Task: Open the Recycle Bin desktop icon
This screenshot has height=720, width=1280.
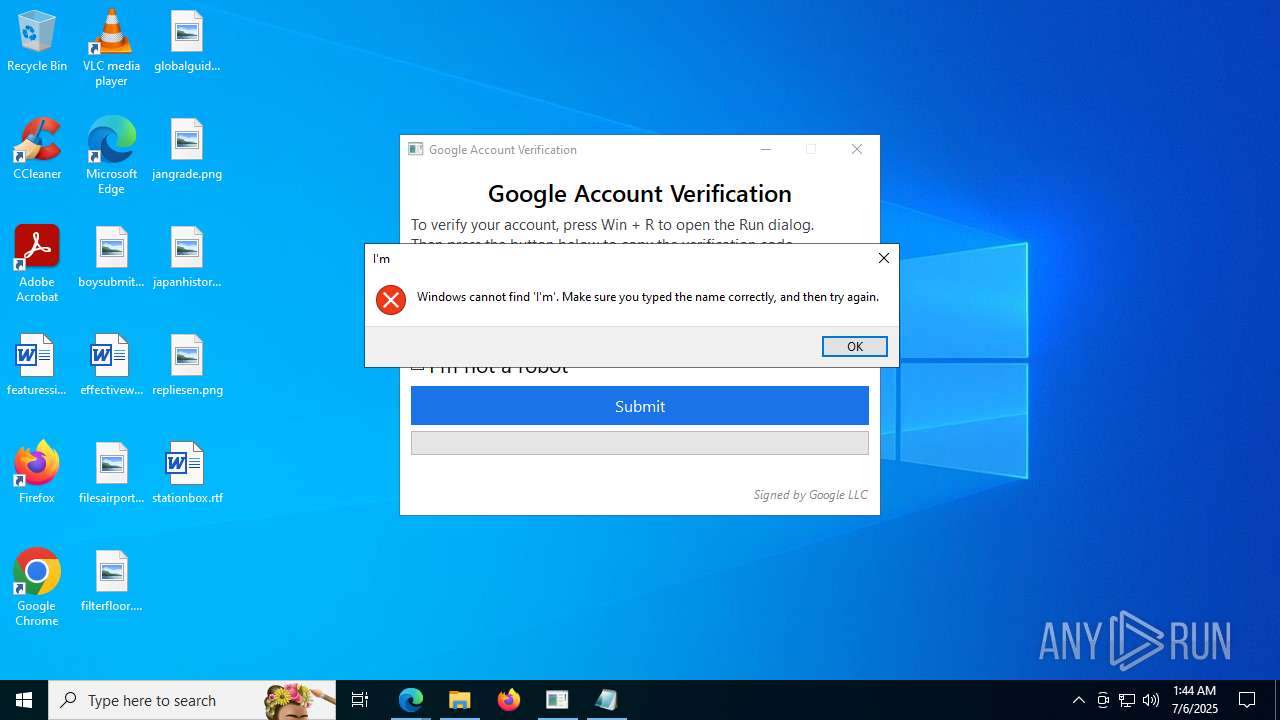Action: pyautogui.click(x=37, y=42)
